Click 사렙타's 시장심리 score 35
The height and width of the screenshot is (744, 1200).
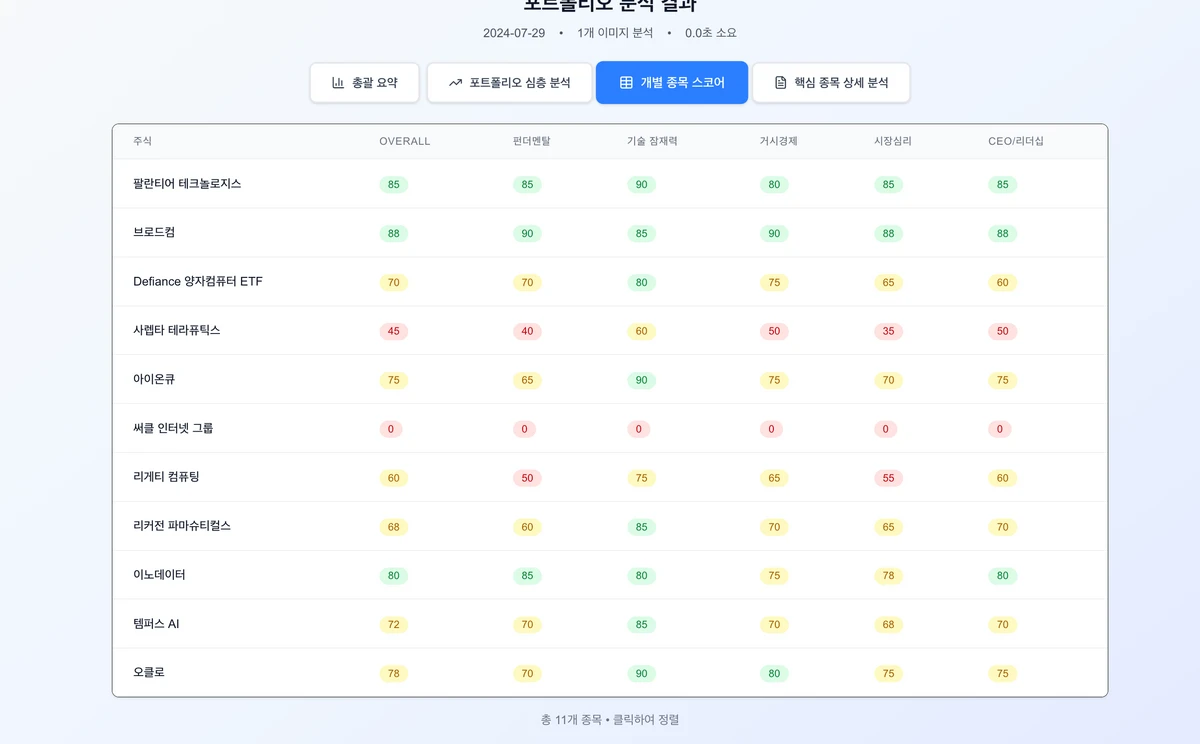point(888,331)
